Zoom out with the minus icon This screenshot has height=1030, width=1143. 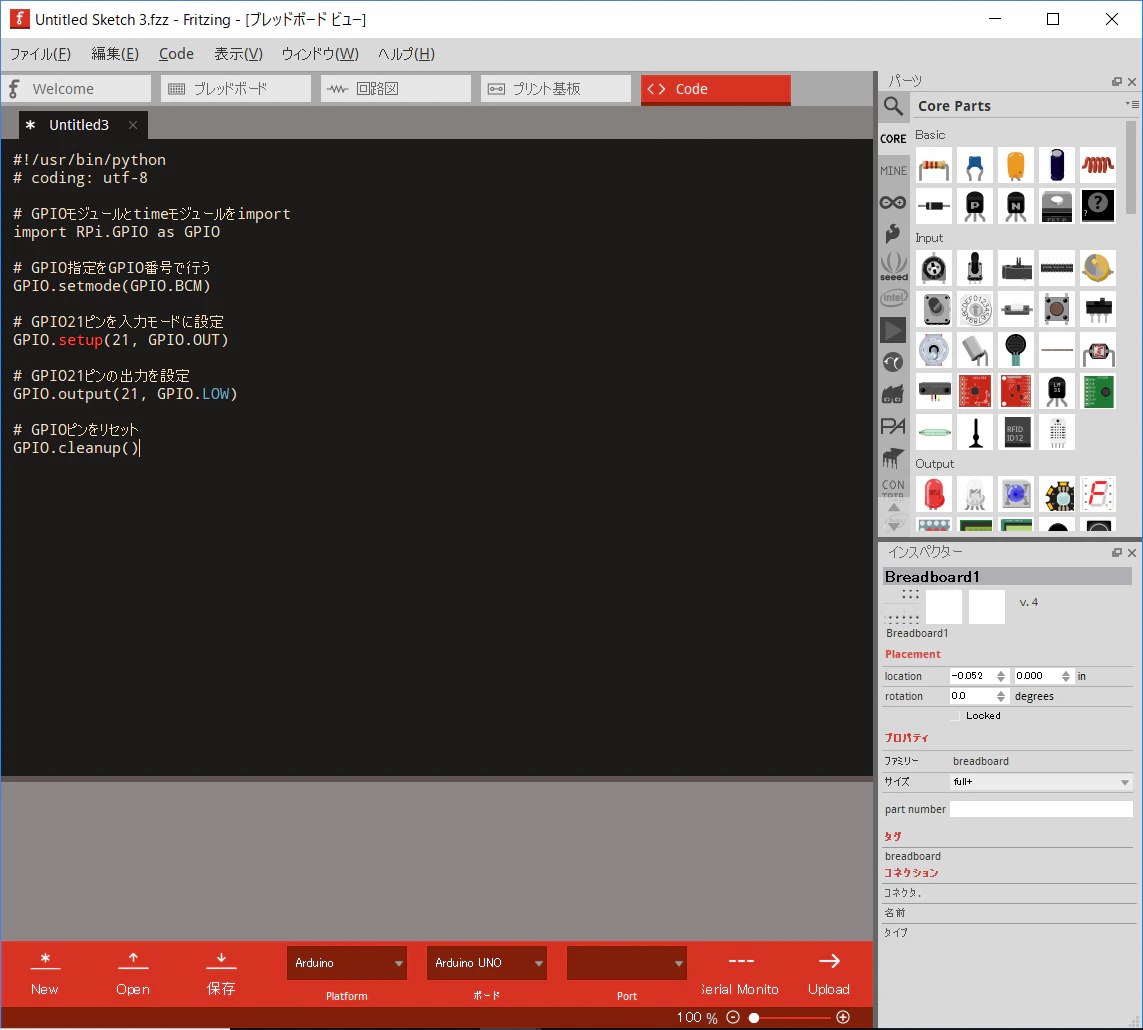tap(733, 1017)
